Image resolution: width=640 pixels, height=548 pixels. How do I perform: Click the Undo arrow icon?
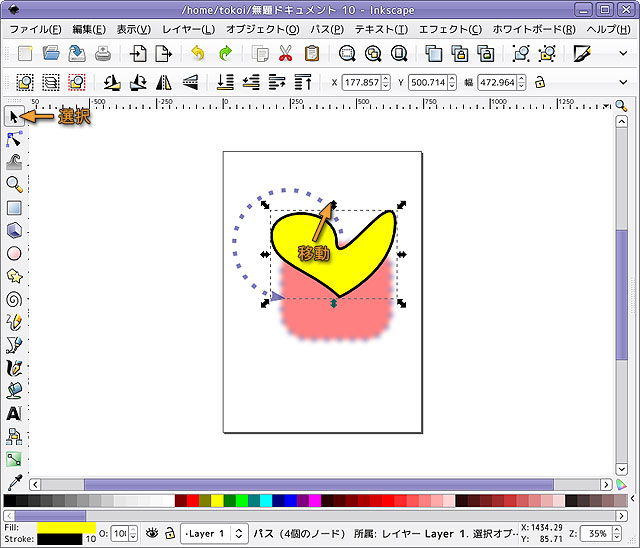199,54
